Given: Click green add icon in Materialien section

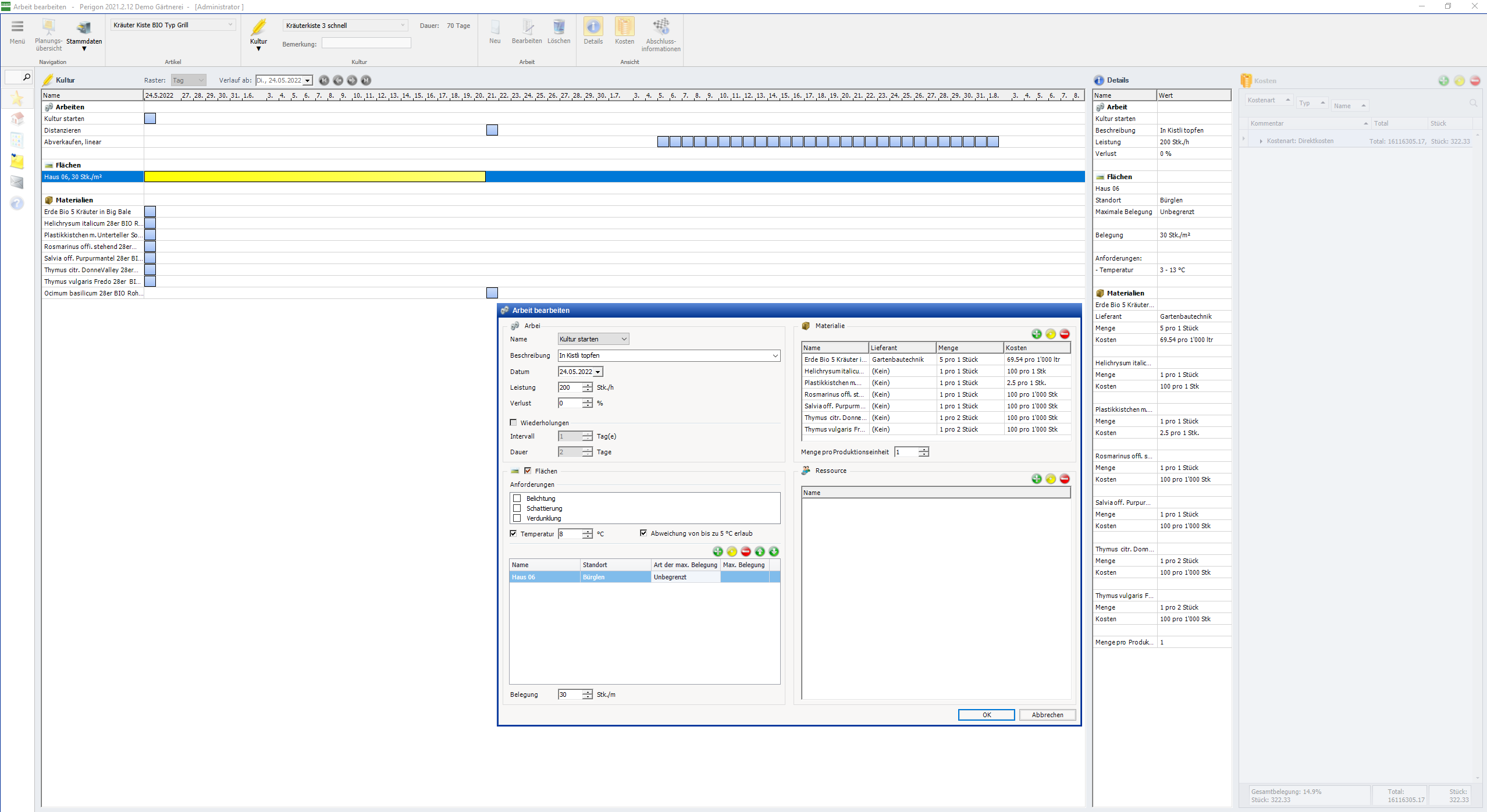Looking at the screenshot, I should 1036,334.
